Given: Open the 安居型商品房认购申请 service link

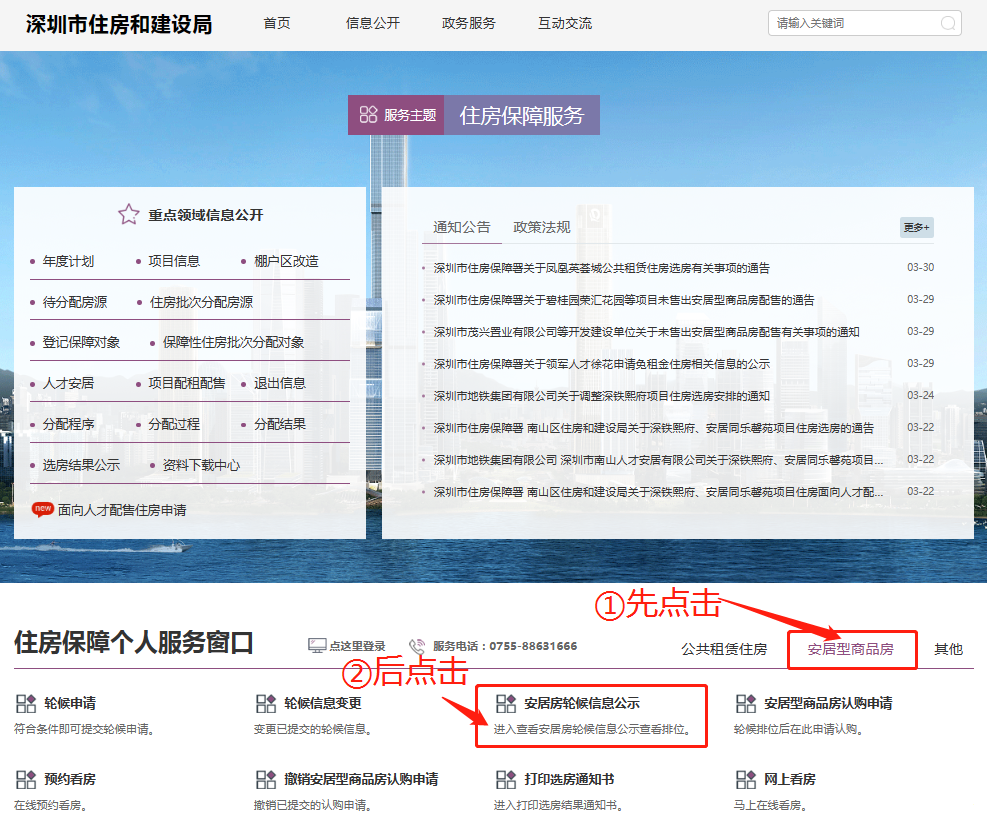Looking at the screenshot, I should [828, 703].
